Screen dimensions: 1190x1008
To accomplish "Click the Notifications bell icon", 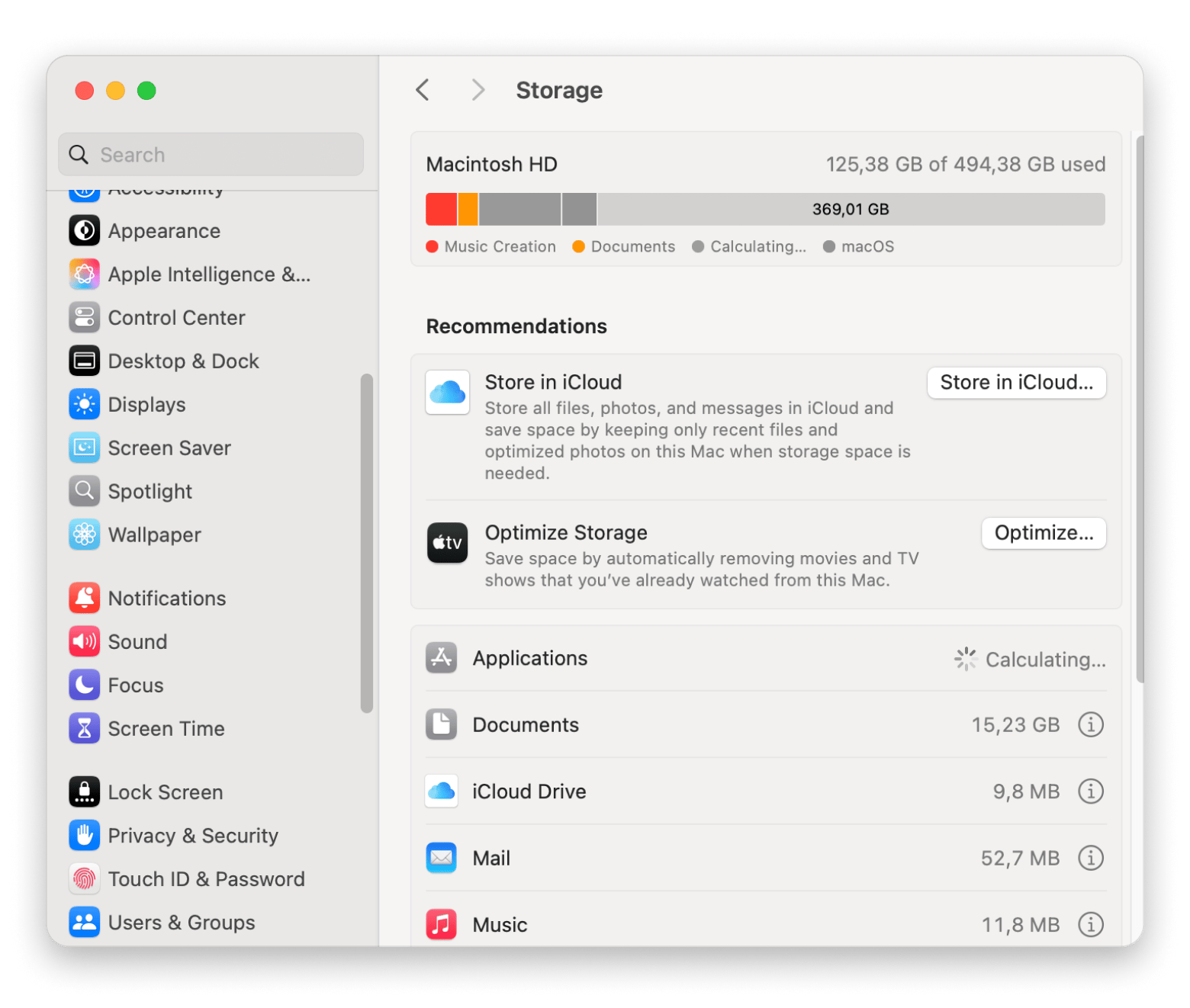I will [x=85, y=598].
